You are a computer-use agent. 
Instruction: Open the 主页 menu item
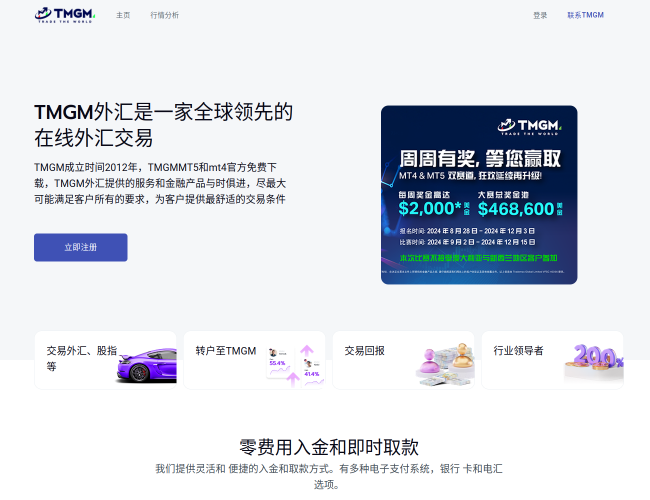(x=123, y=15)
